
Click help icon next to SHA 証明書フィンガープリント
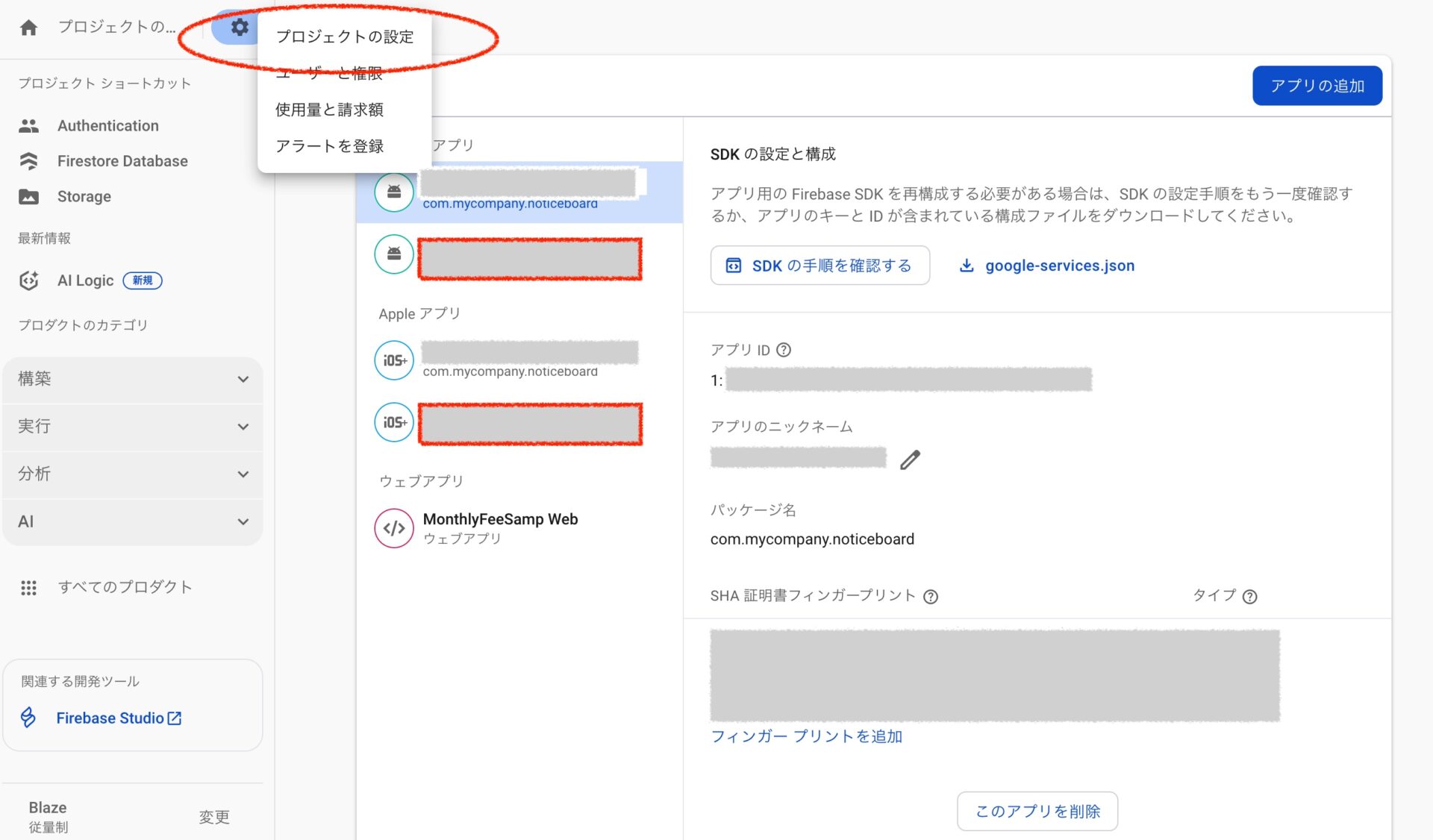point(931,597)
